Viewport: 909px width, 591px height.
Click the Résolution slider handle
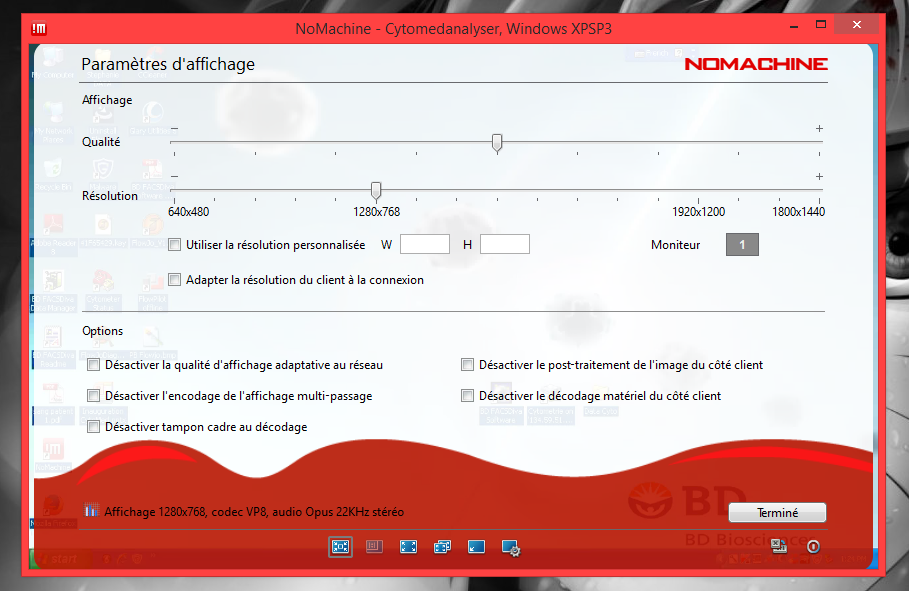376,190
